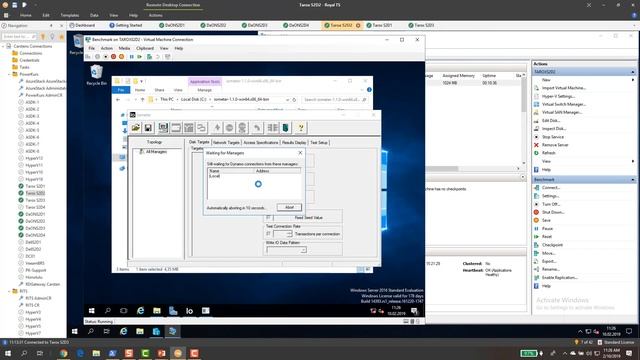Click Iometer stop test sign icon
The width and height of the screenshot is (640, 360).
(229, 128)
